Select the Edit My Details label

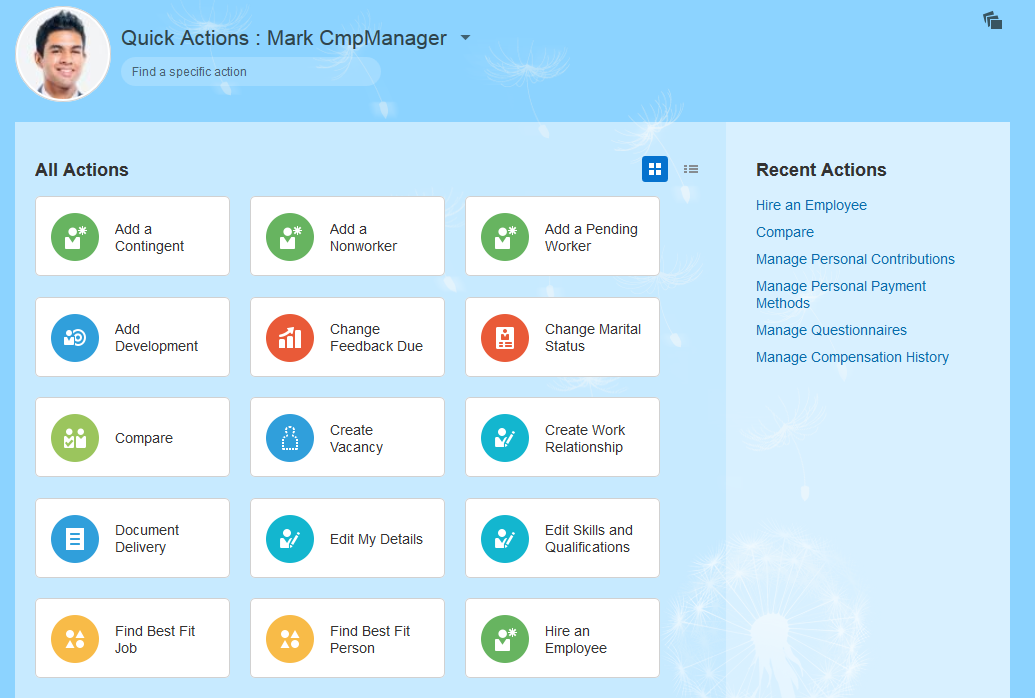tap(376, 540)
